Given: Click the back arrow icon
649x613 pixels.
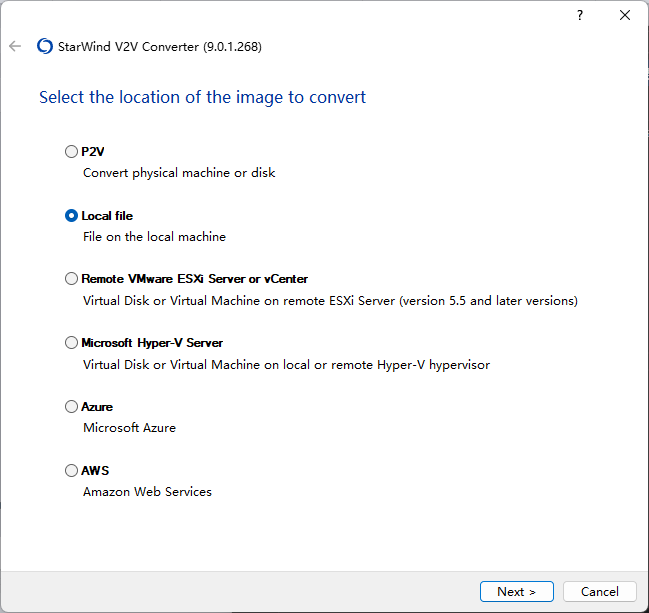Looking at the screenshot, I should [15, 46].
